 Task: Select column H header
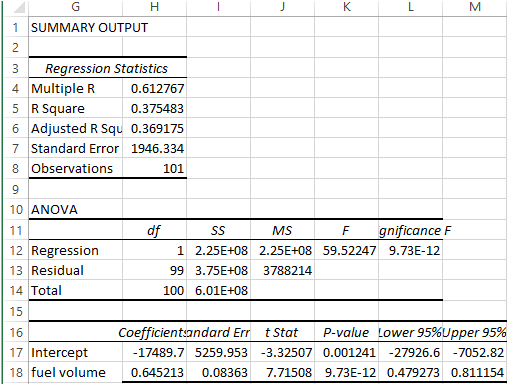(154, 7)
